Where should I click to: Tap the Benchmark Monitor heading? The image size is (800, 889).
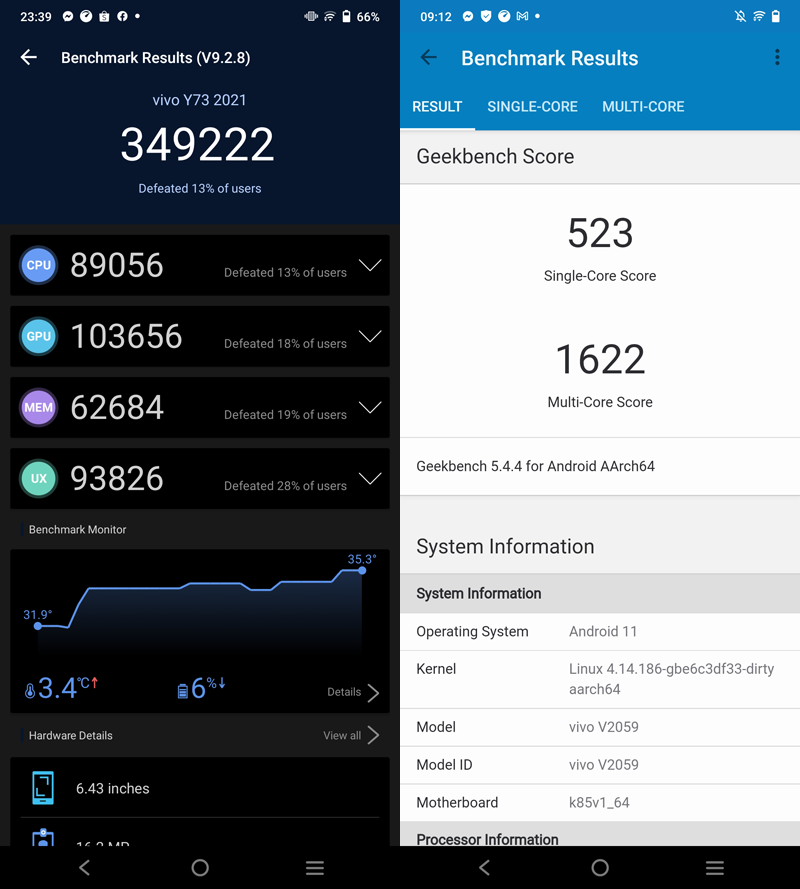pyautogui.click(x=77, y=529)
